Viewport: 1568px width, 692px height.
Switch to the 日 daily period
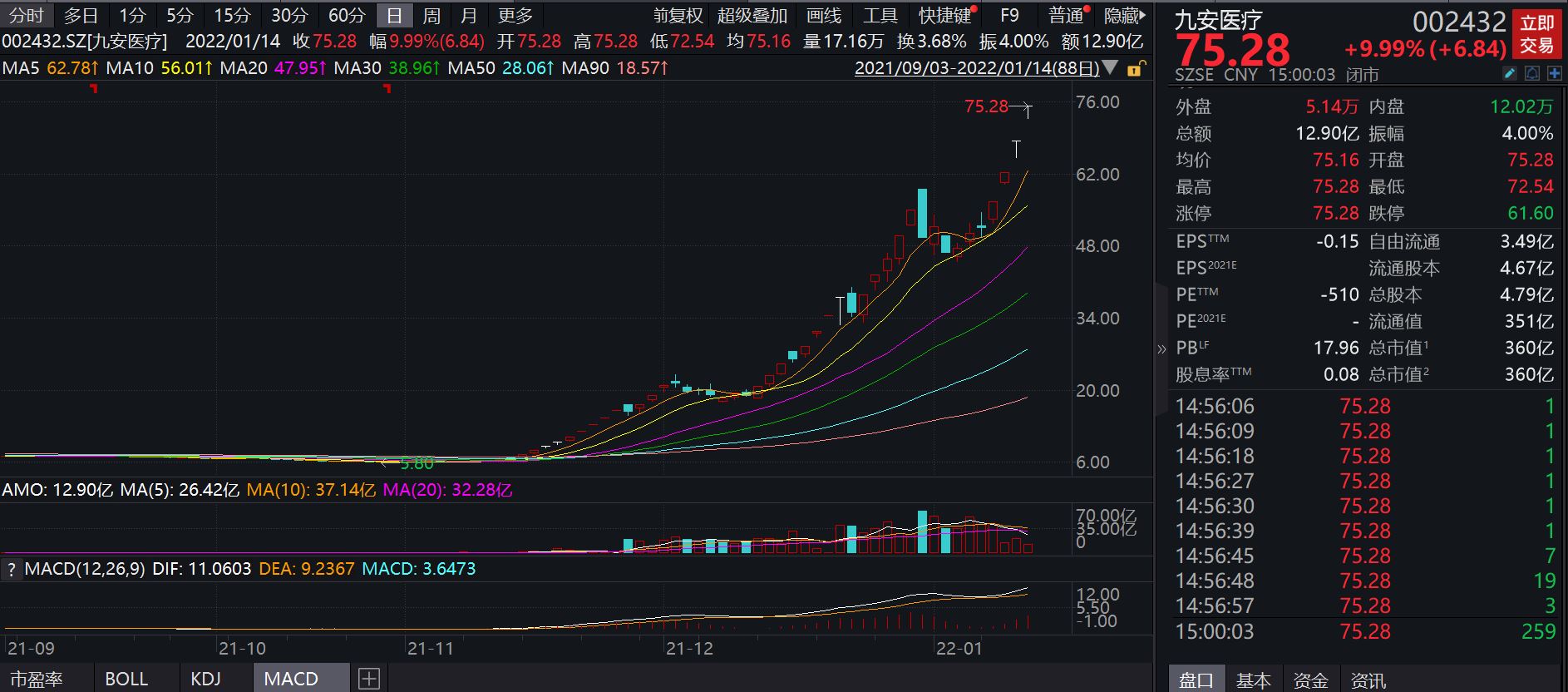pos(394,16)
